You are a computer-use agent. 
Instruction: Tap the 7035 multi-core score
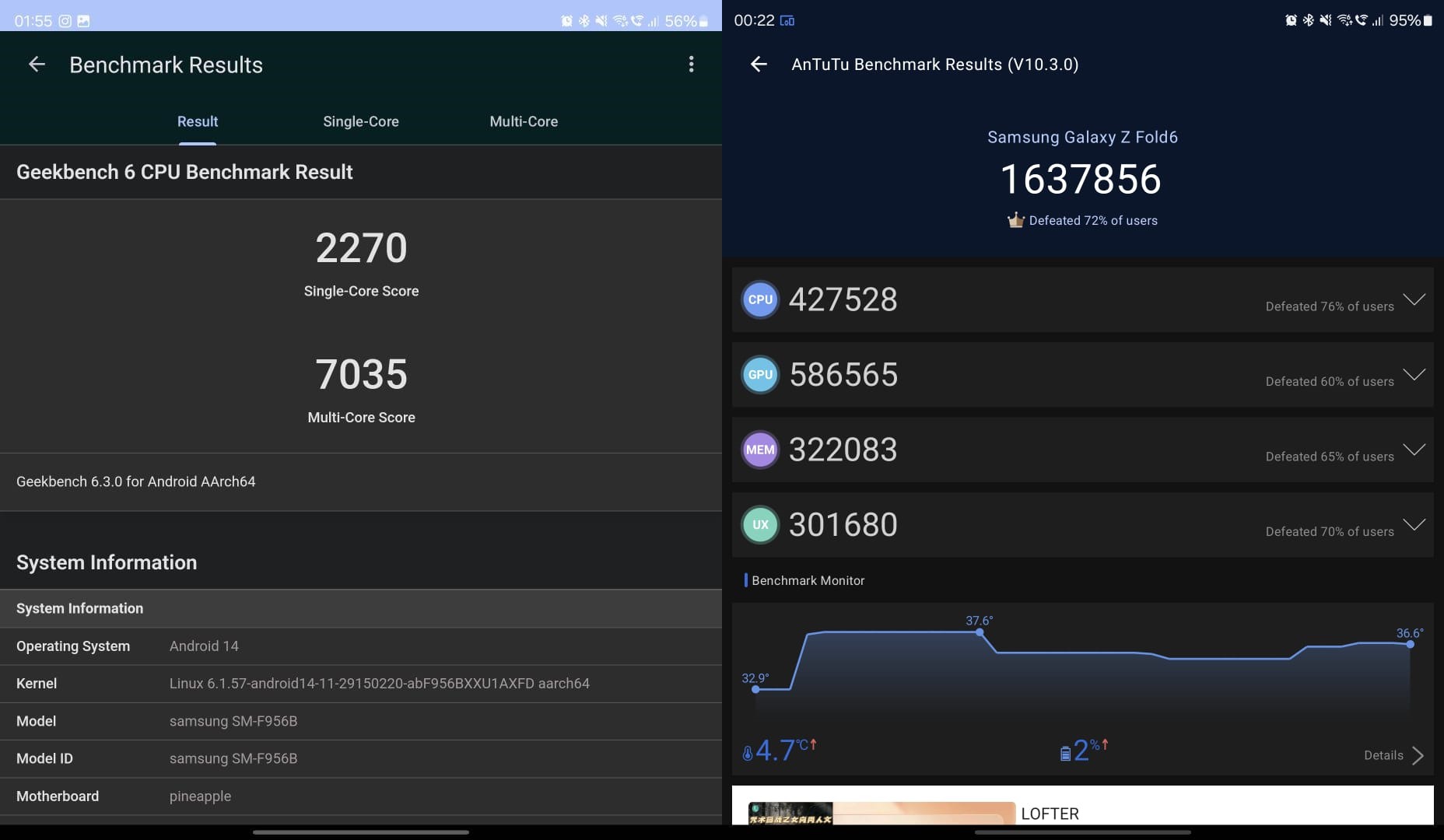tap(361, 374)
